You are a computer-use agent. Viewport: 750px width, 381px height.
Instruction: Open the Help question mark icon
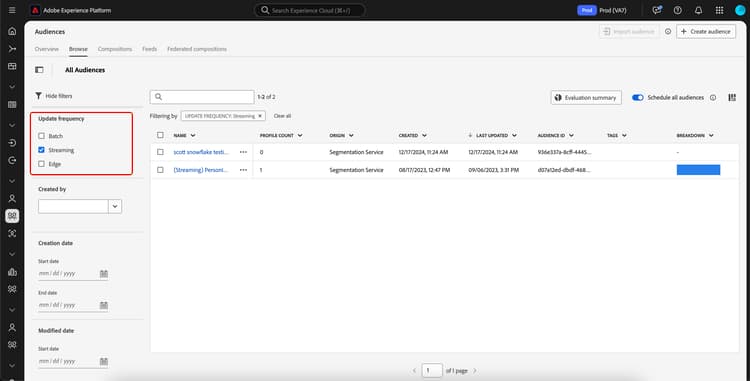[677, 10]
